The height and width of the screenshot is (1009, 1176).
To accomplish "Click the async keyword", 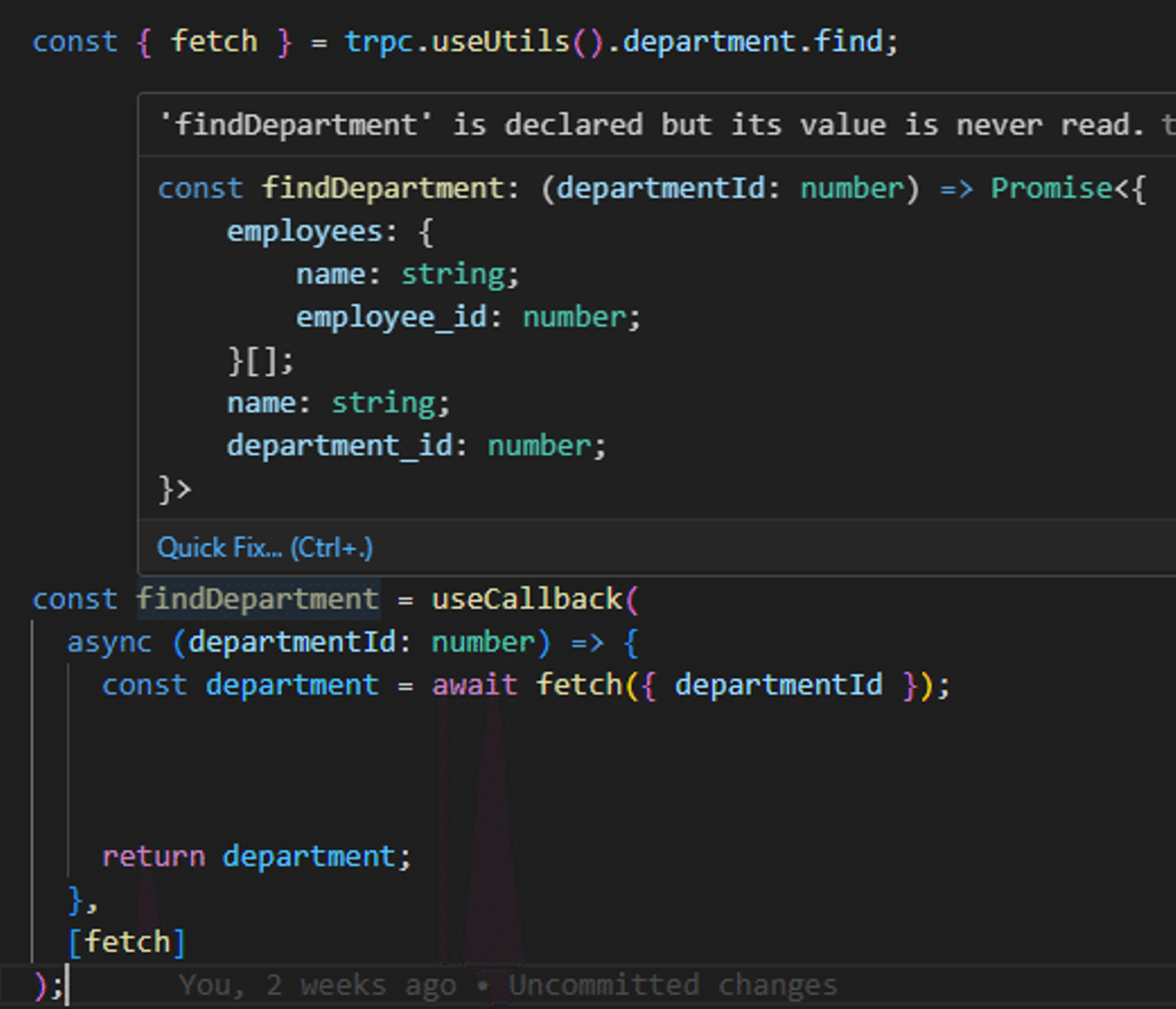I will pos(109,642).
